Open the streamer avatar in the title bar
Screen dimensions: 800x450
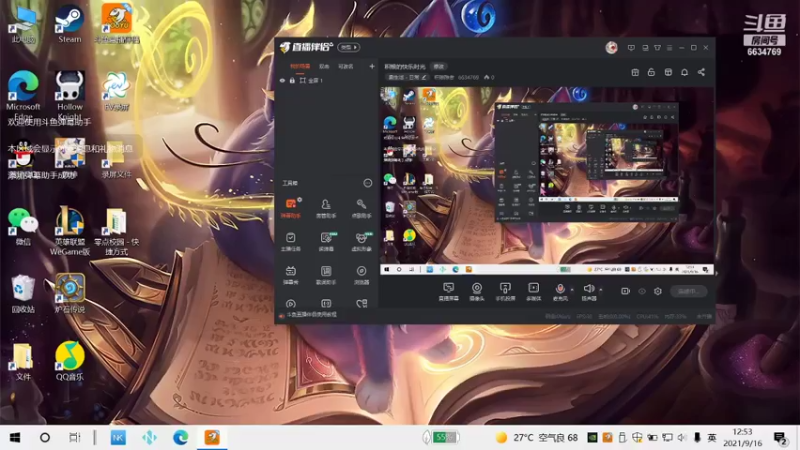[611, 47]
